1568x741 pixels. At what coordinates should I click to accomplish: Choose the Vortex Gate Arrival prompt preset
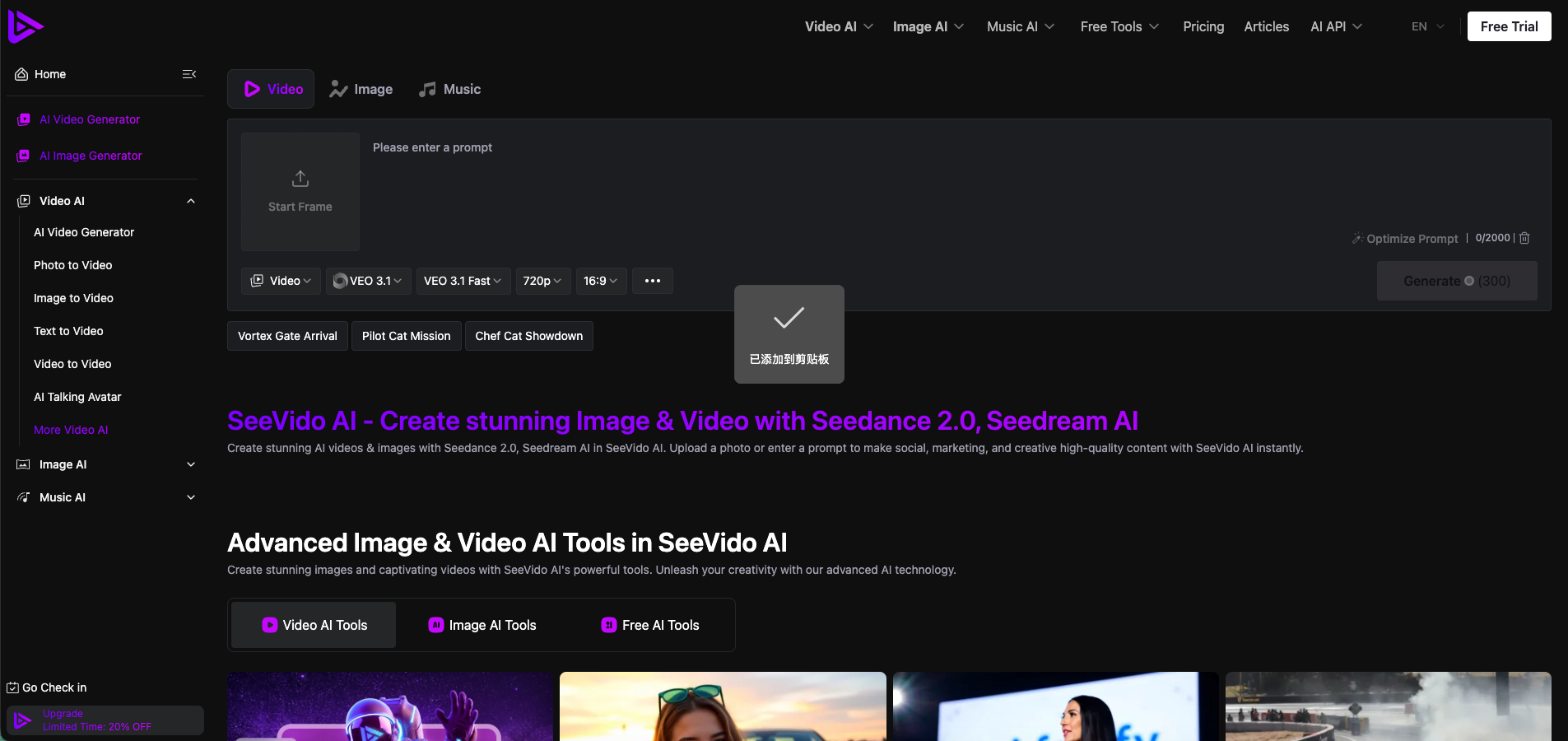(x=287, y=336)
